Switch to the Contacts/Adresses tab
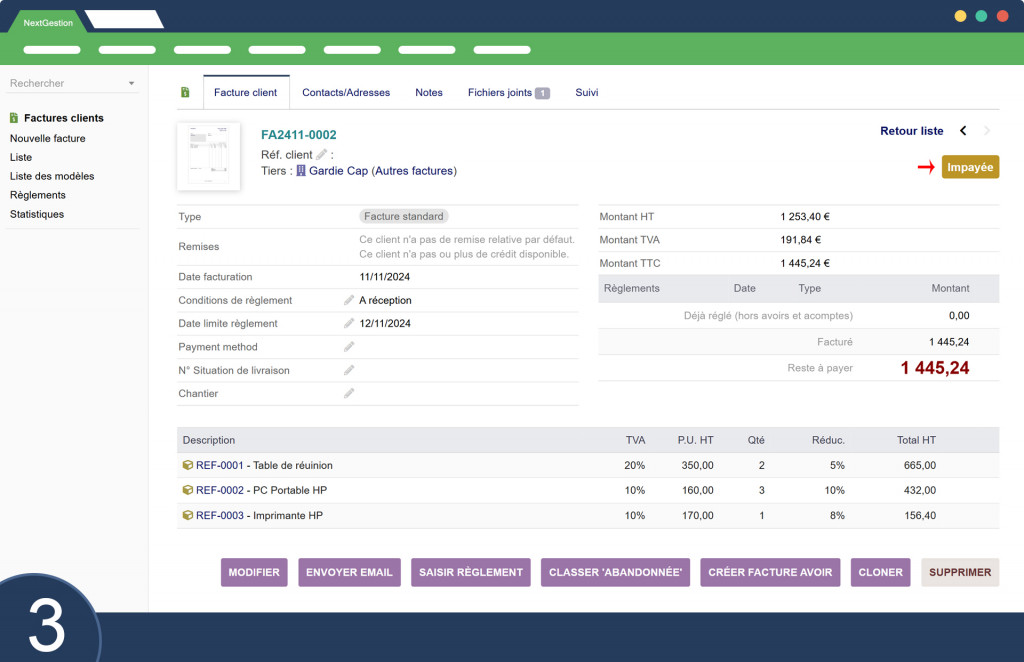 [x=346, y=92]
